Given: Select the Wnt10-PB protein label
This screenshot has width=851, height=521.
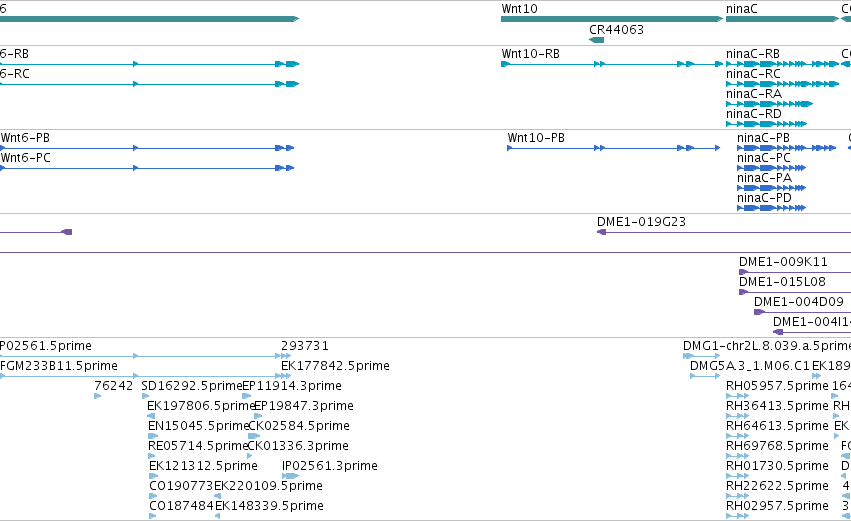Looking at the screenshot, I should (x=536, y=138).
